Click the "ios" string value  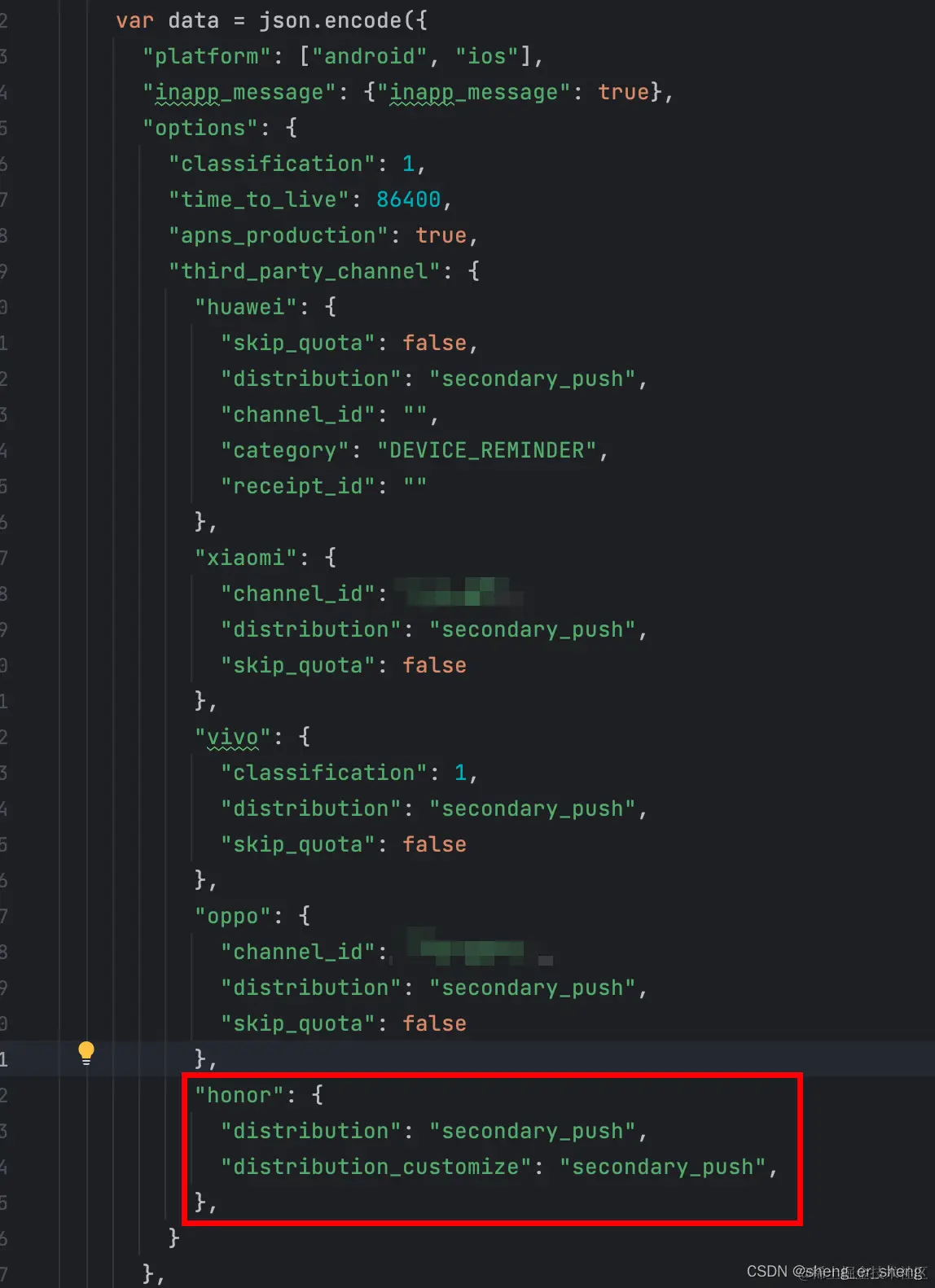pos(487,56)
